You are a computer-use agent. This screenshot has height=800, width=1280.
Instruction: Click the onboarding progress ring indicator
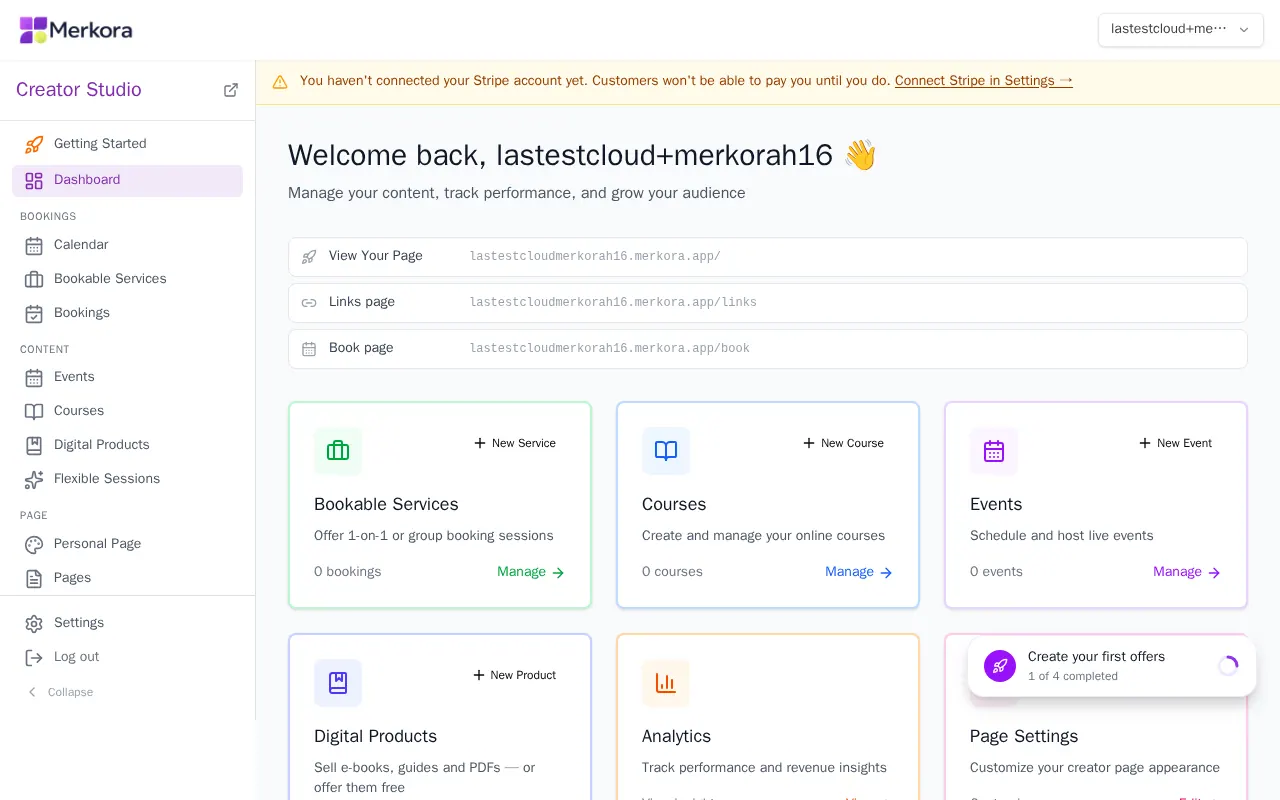[1228, 666]
